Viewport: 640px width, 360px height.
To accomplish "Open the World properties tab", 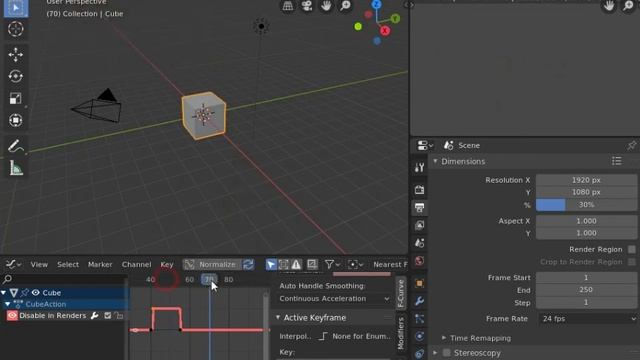I will click(420, 261).
